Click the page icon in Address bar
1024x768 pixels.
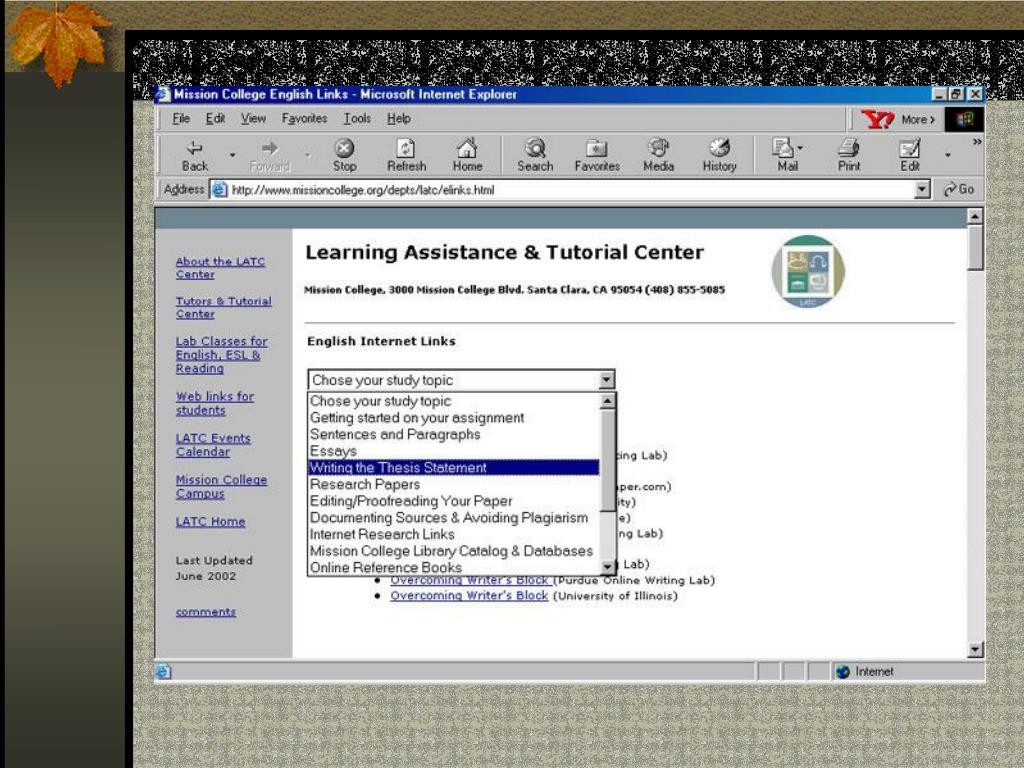pyautogui.click(x=219, y=189)
